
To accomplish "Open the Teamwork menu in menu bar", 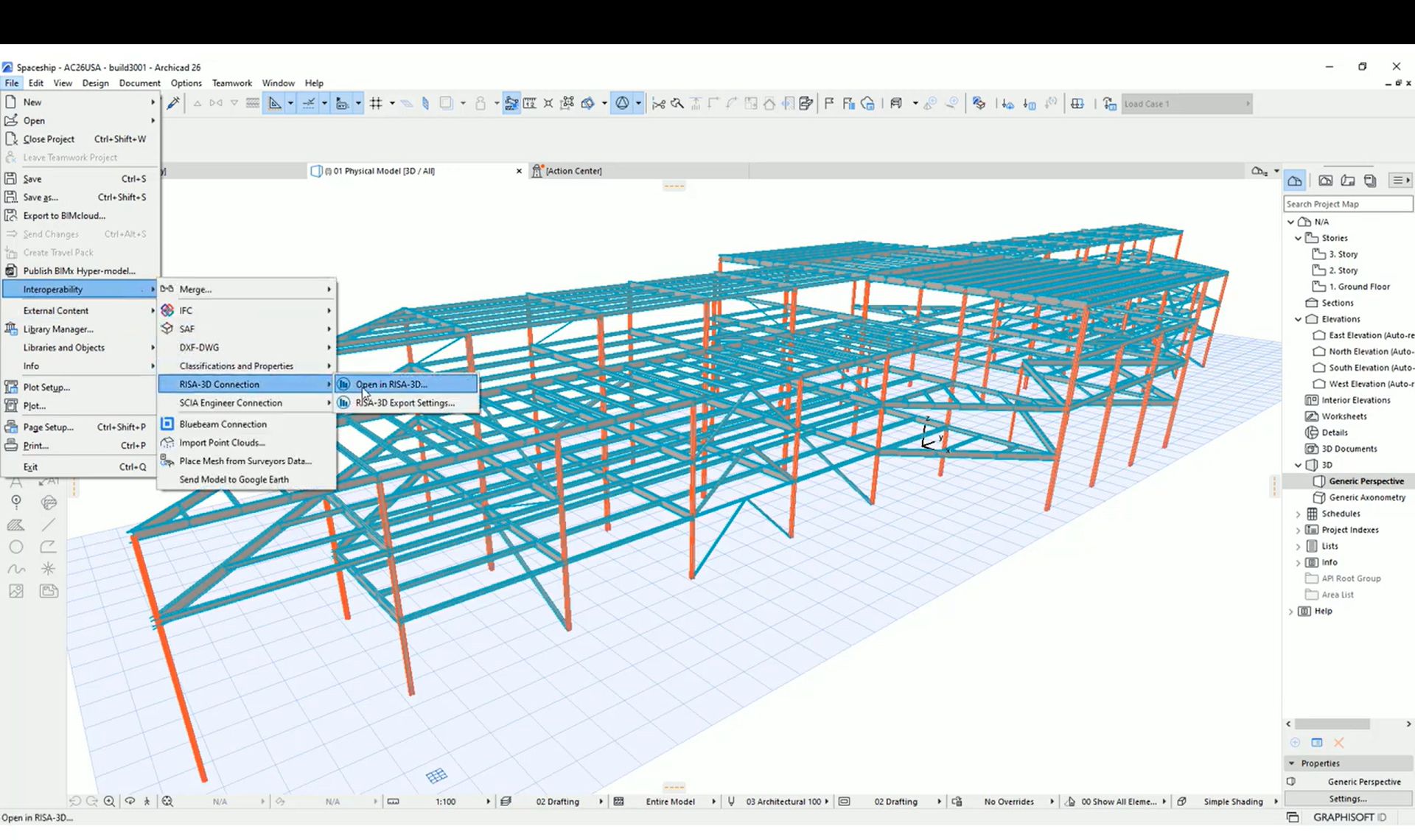I will click(x=231, y=83).
